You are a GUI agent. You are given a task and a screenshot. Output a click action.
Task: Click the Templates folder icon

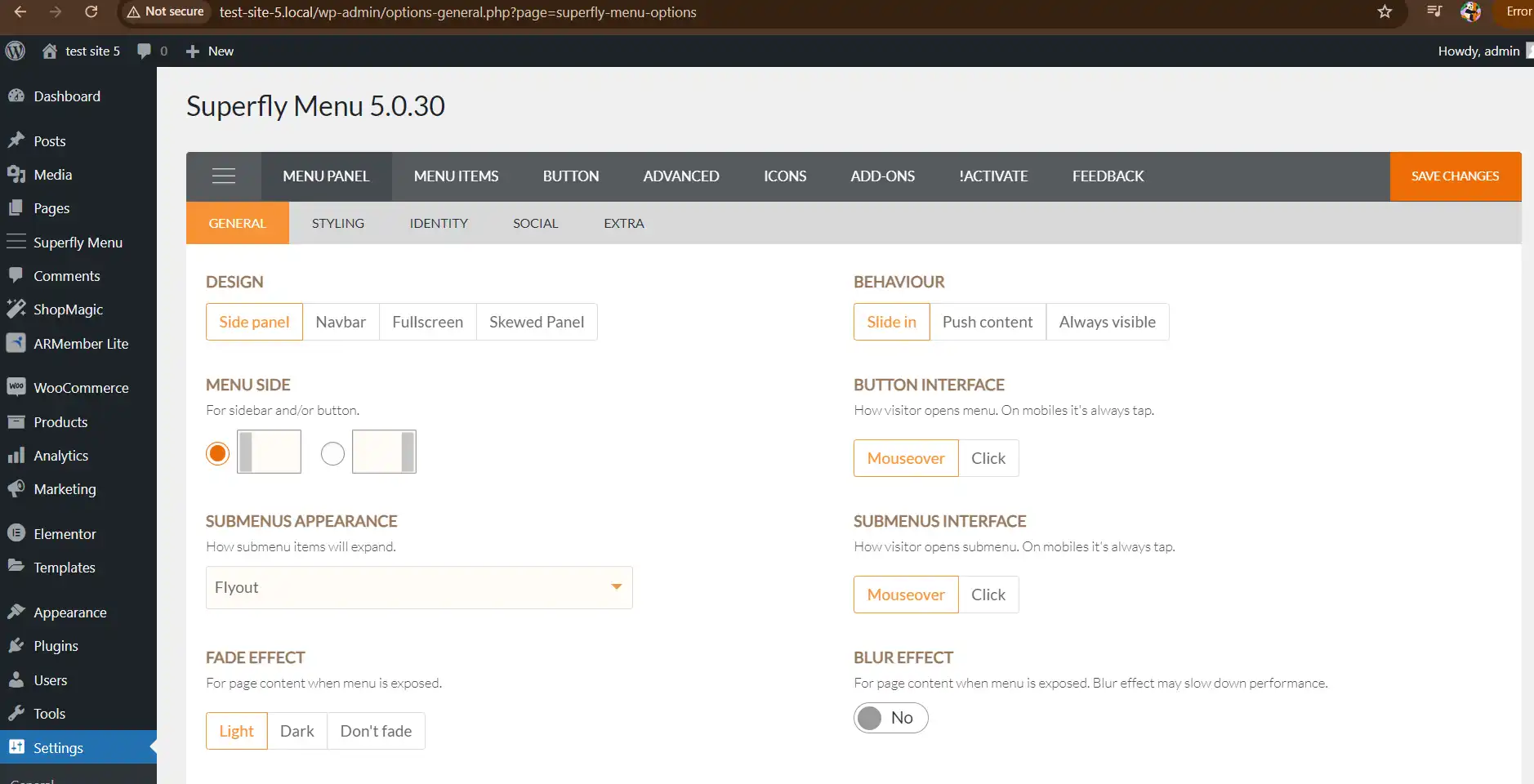tap(16, 567)
